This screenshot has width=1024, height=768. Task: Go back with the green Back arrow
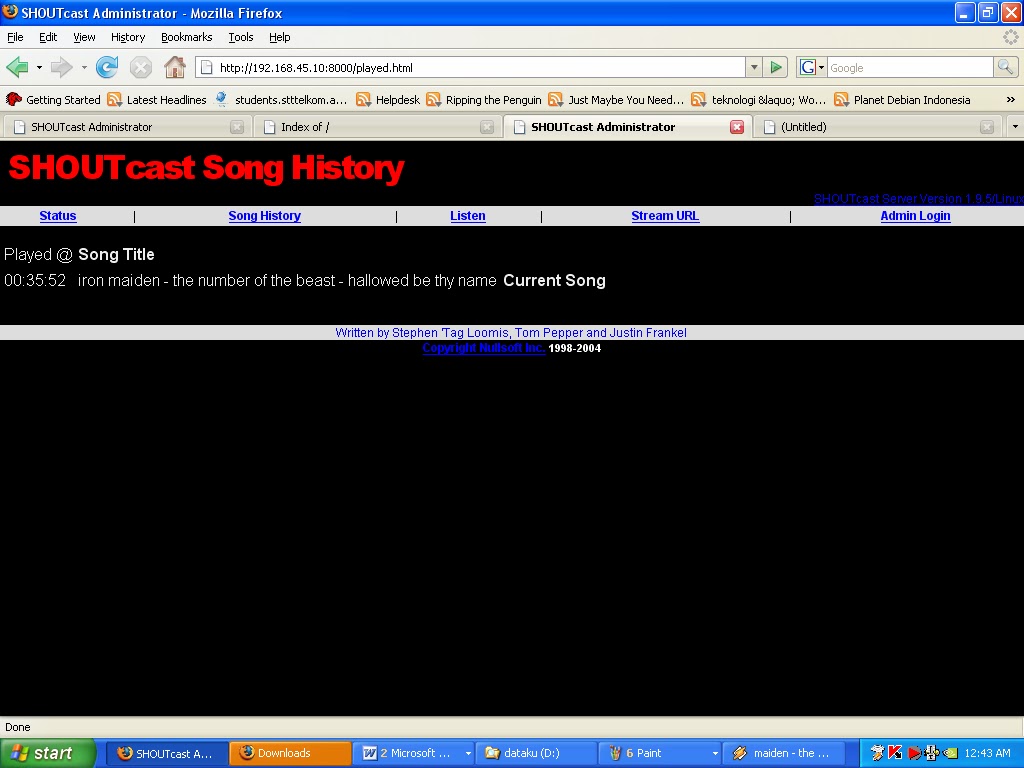(18, 67)
